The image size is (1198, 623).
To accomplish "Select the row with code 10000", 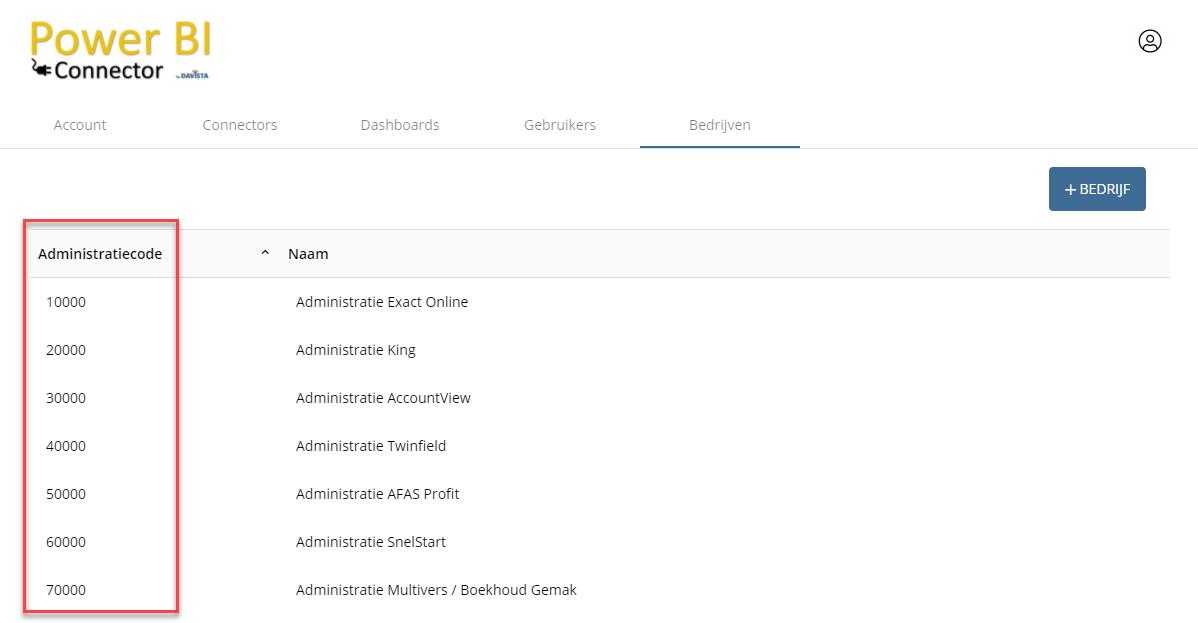I will [66, 301].
